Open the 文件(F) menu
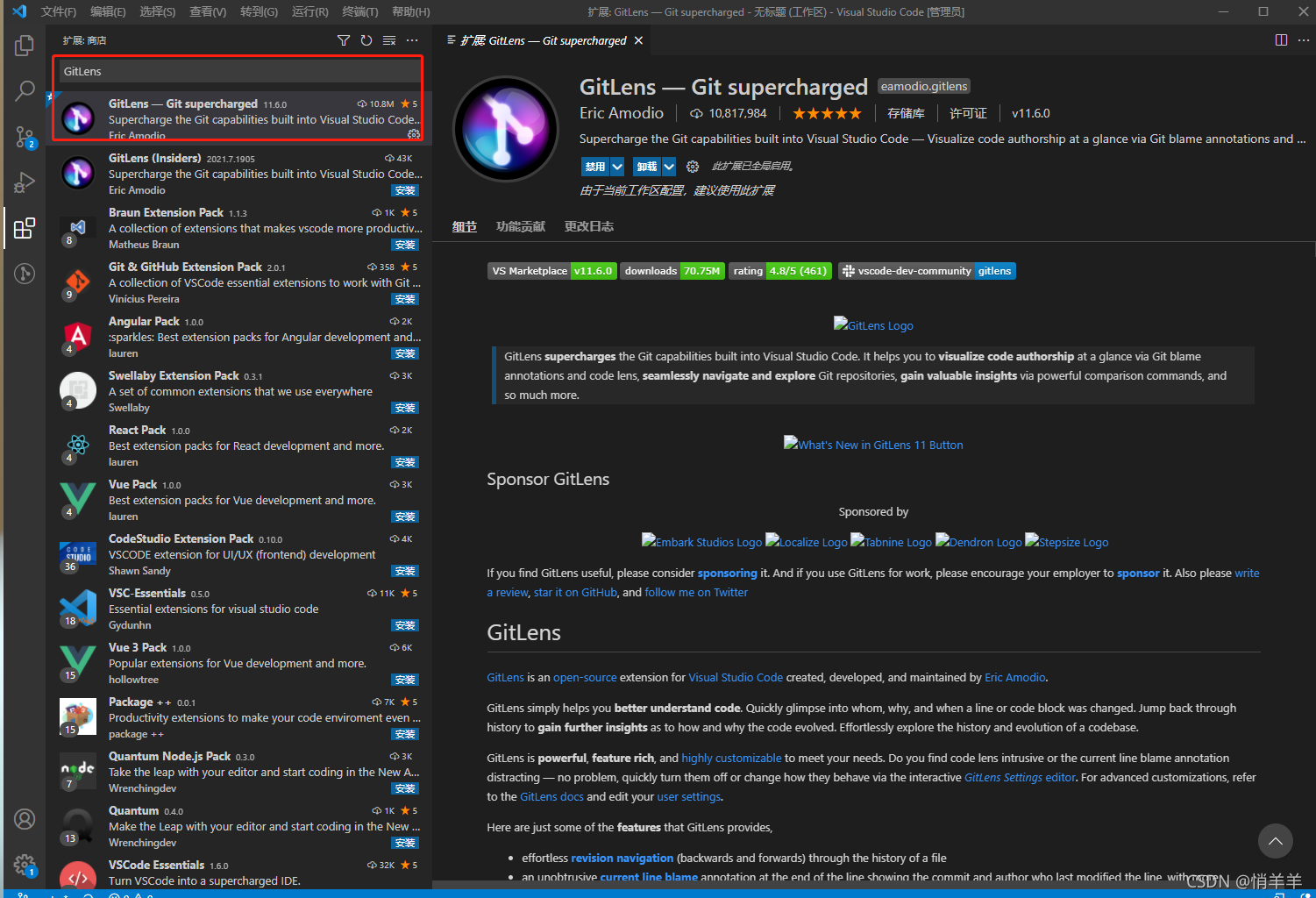 59,11
